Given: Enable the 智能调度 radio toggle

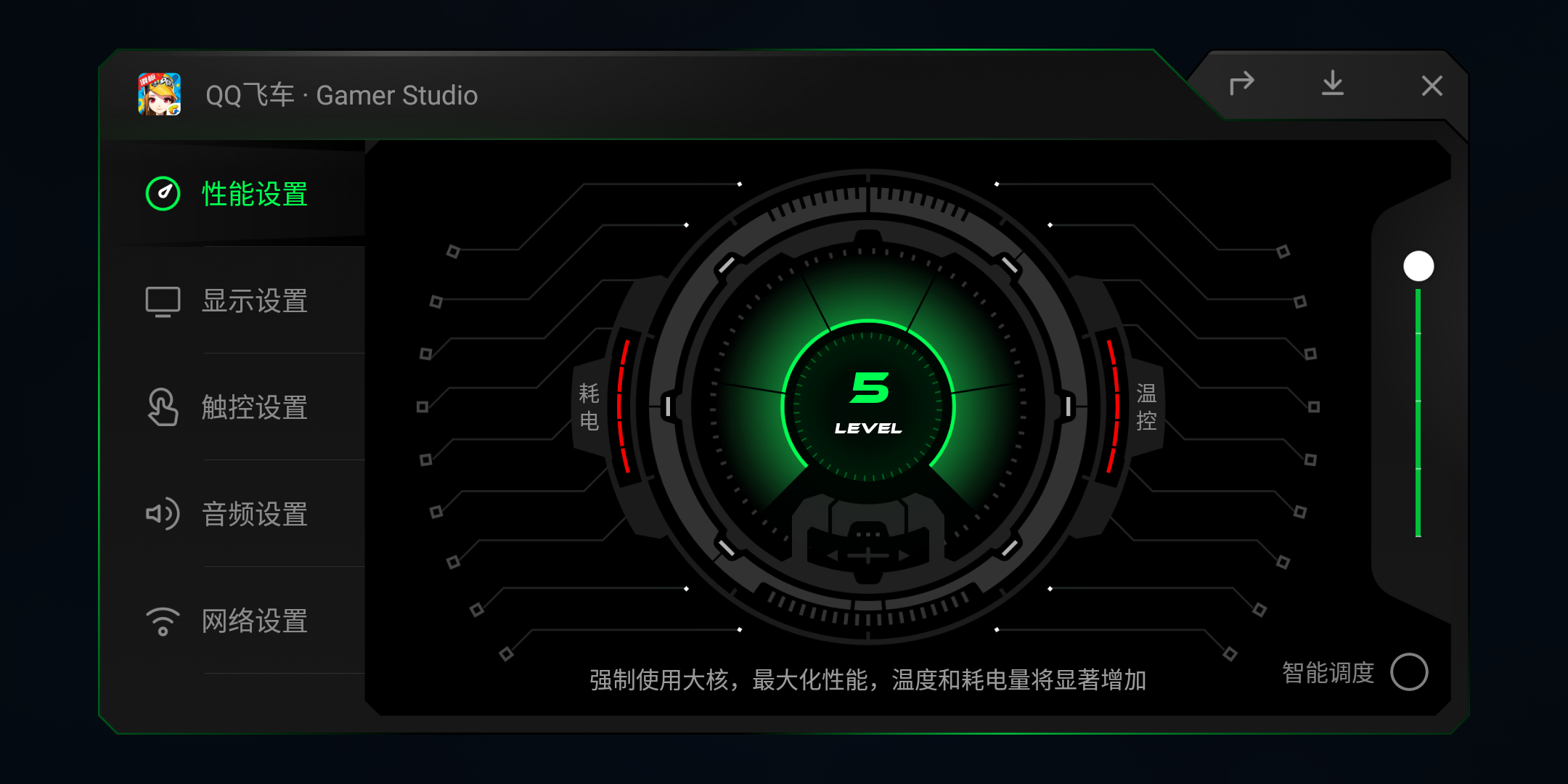Looking at the screenshot, I should point(1409,672).
